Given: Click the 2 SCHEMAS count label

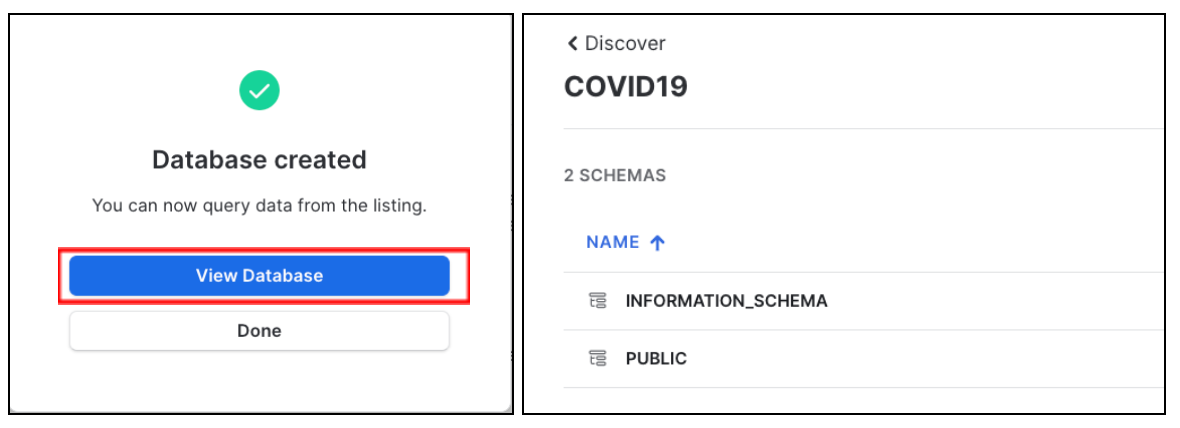Looking at the screenshot, I should pos(615,175).
